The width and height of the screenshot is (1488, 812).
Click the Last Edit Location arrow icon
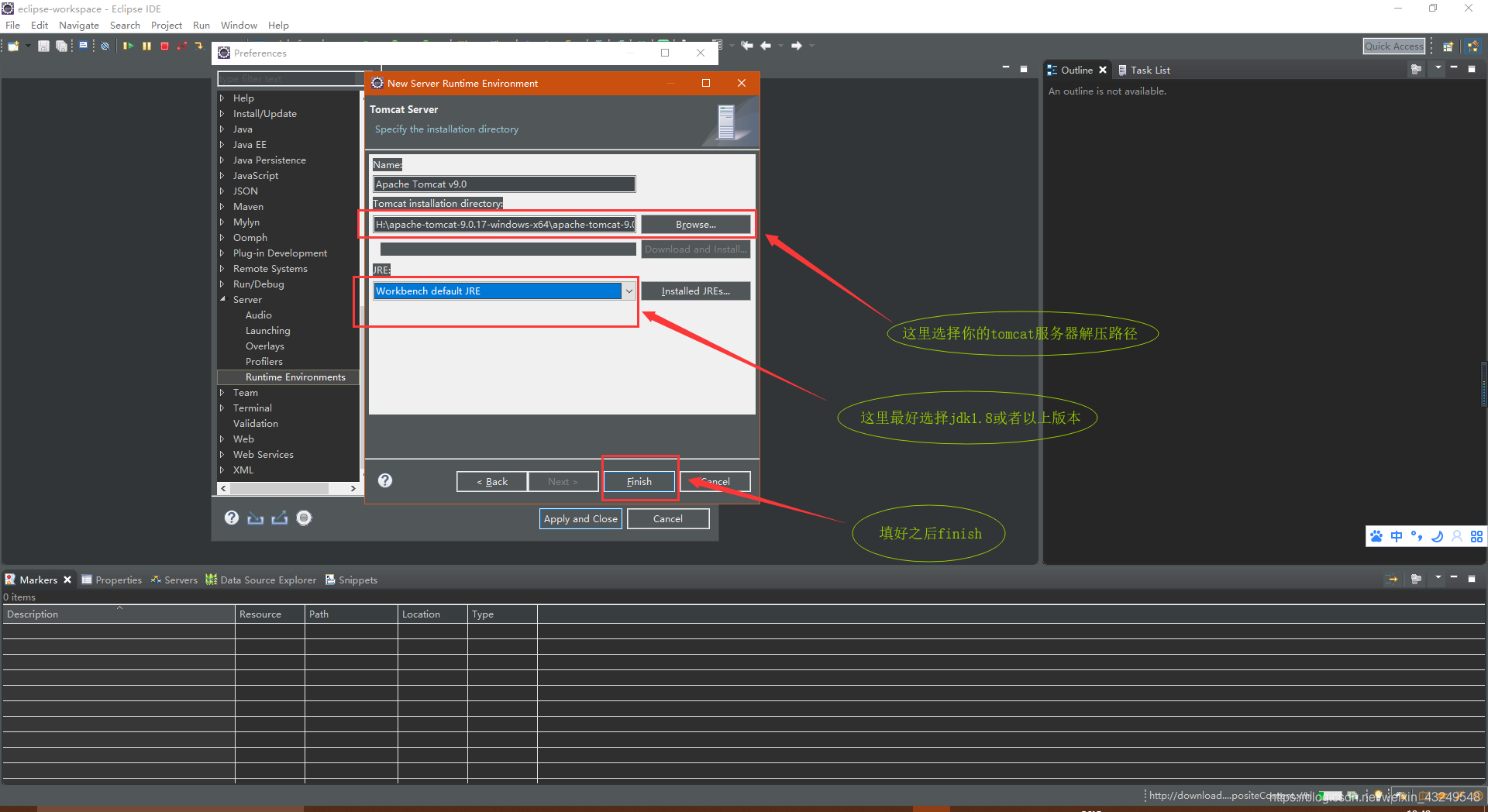point(747,46)
